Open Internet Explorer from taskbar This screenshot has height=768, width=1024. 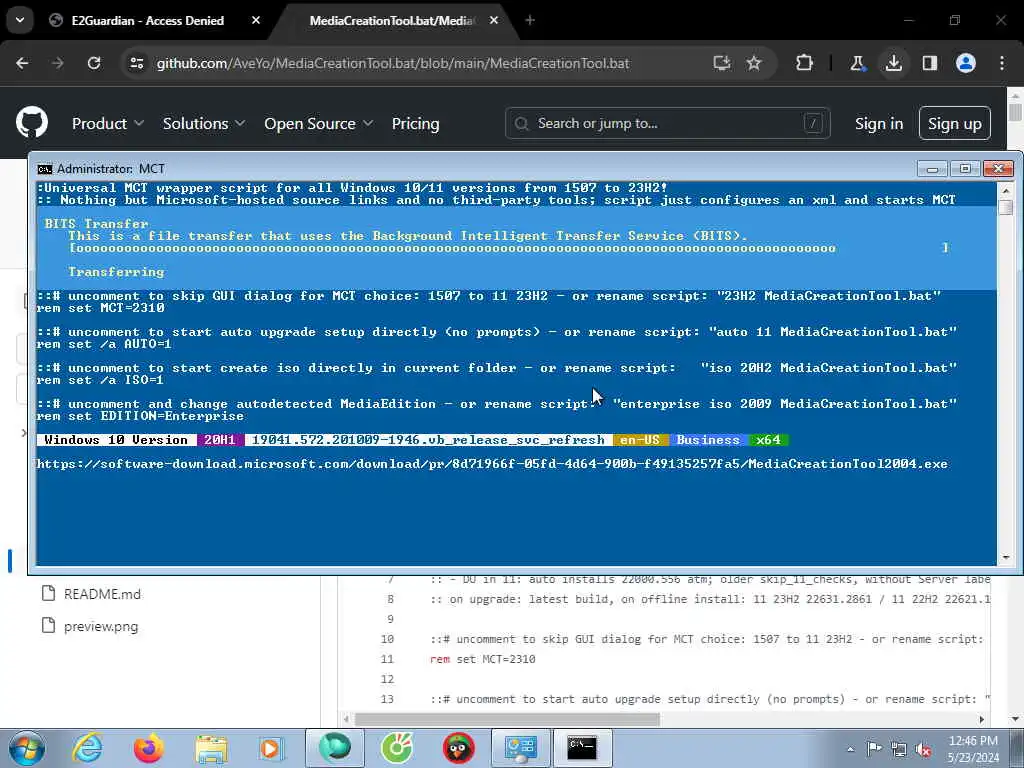point(87,748)
